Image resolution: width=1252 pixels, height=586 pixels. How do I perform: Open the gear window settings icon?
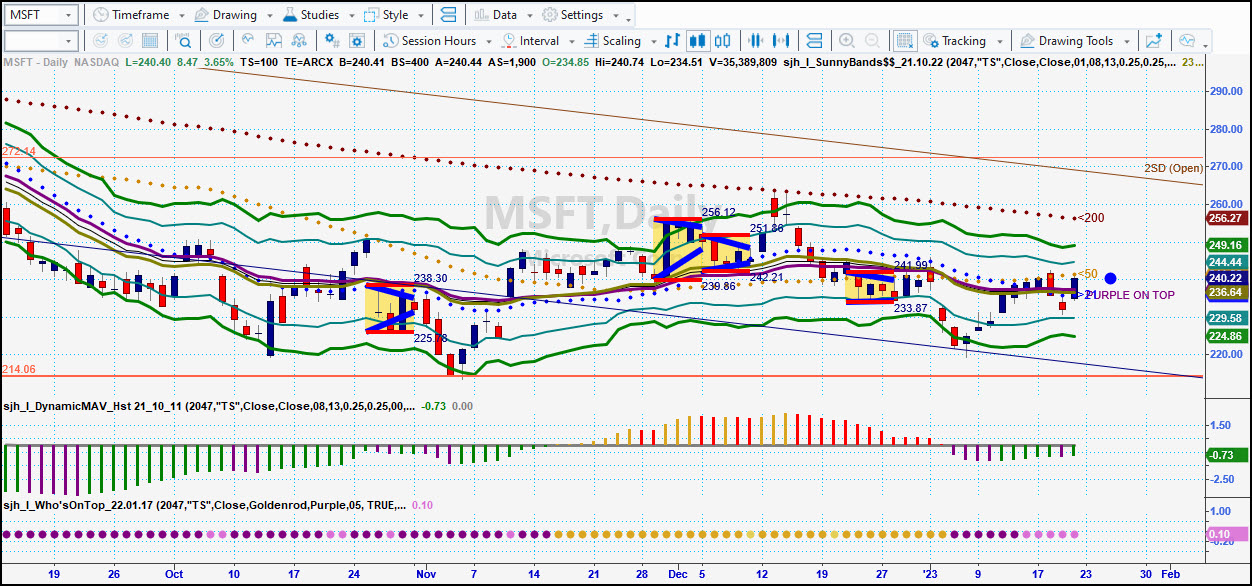358,41
